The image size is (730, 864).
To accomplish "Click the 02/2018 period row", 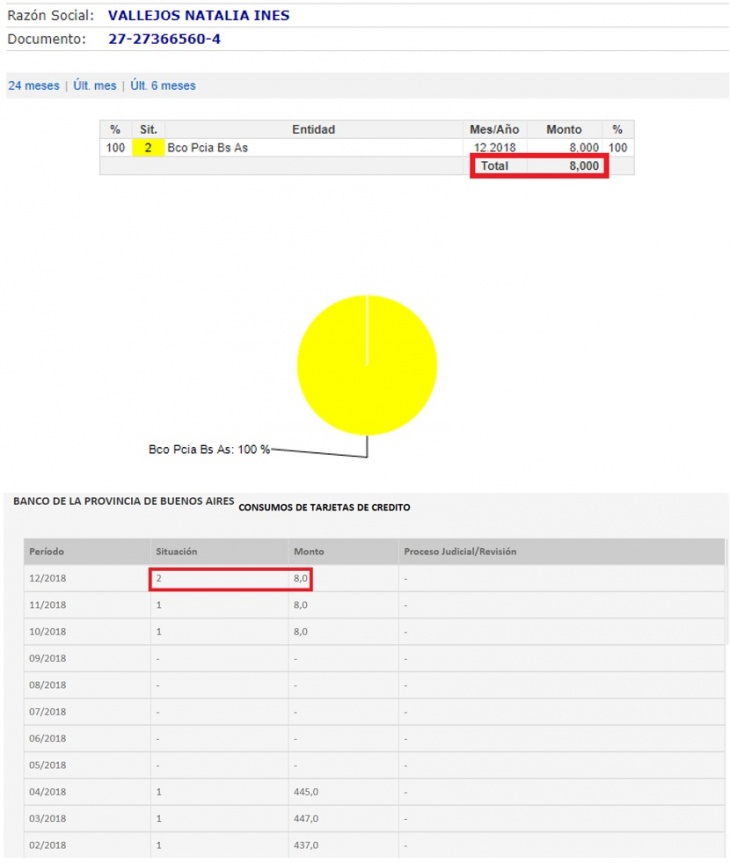I will pyautogui.click(x=374, y=845).
